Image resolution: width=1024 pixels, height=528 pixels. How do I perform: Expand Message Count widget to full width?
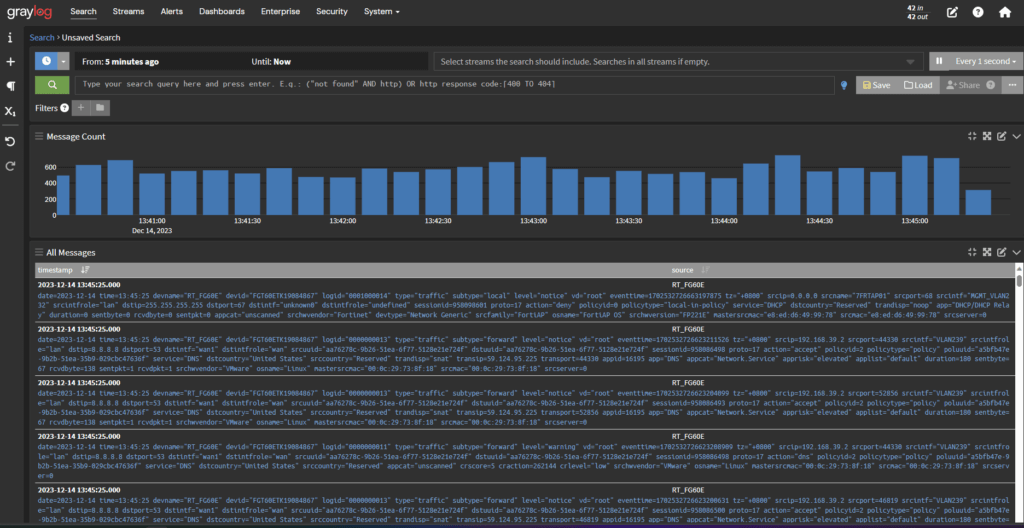(x=987, y=136)
